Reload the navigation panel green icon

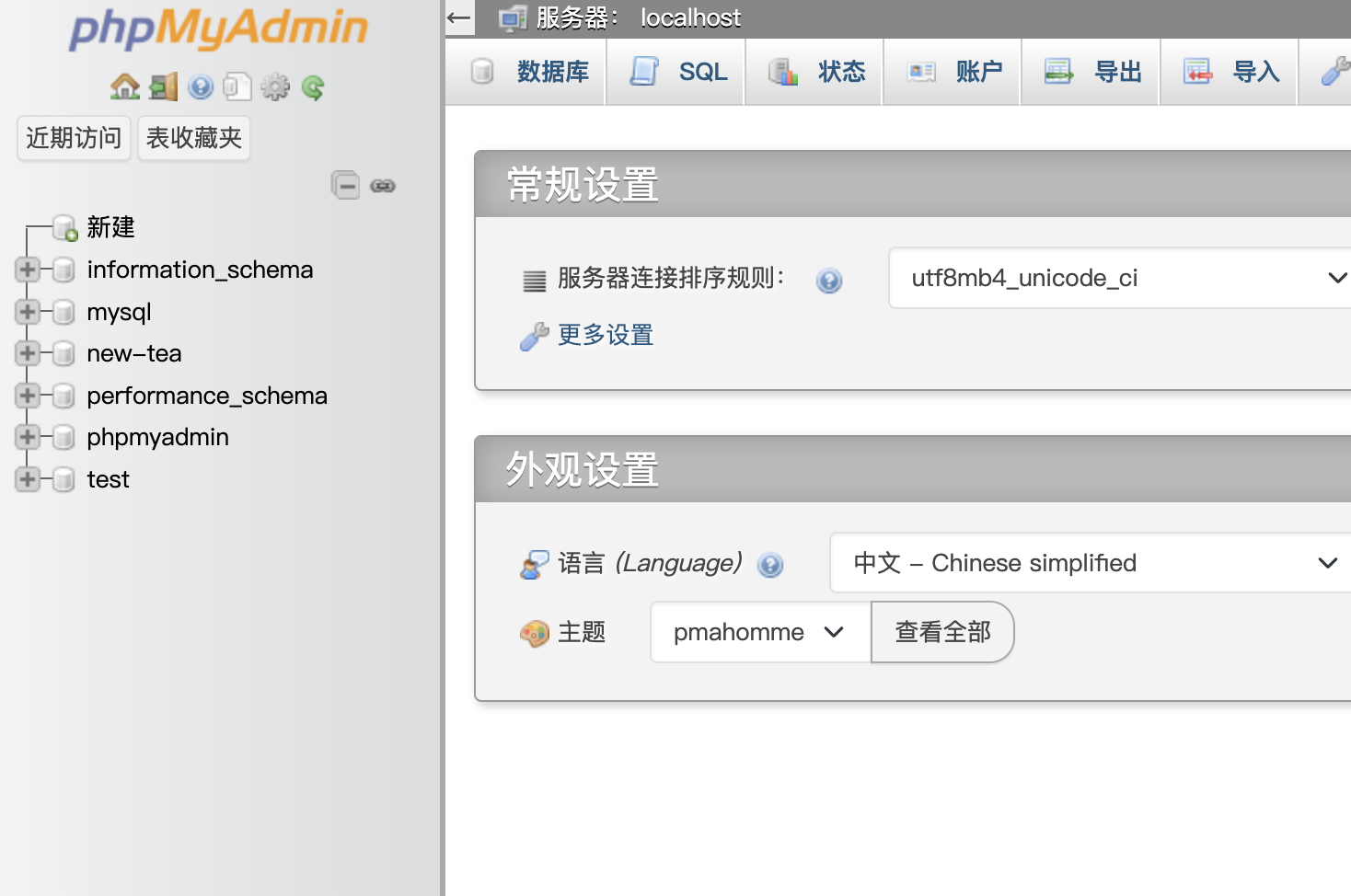click(x=313, y=87)
